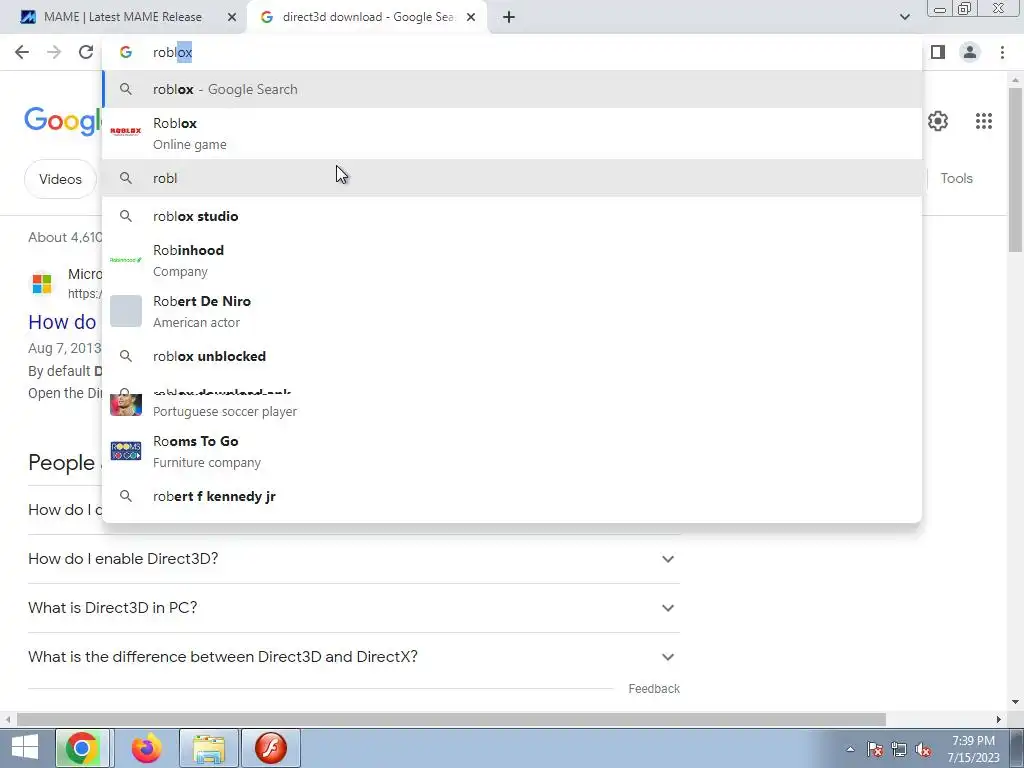Click the scroll down arrow
1024x768 pixels.
[1015, 702]
